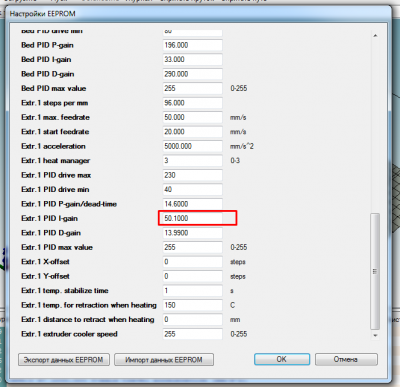
Task: Edit the Bed PID max value field
Action: coord(193,88)
